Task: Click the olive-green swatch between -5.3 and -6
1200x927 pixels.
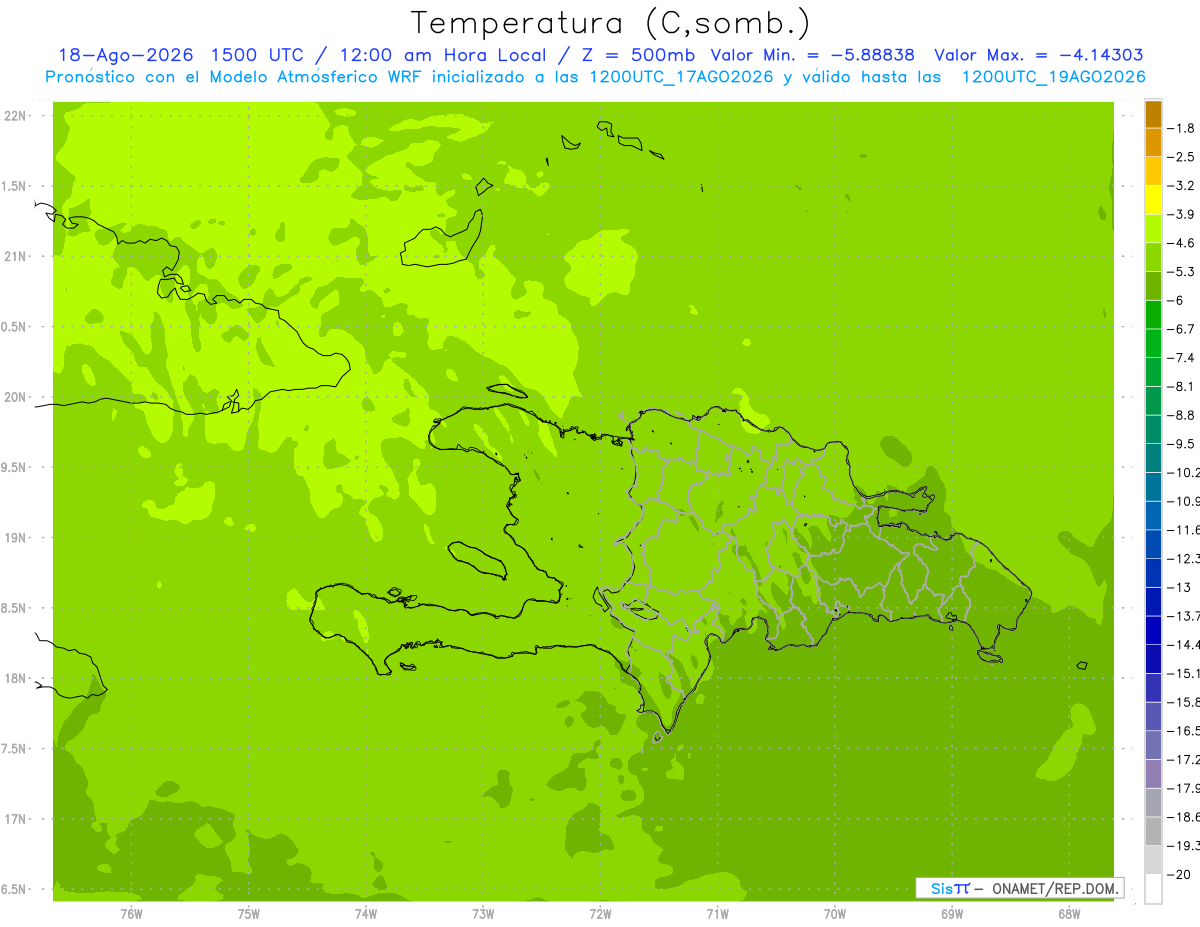Action: (x=1153, y=286)
